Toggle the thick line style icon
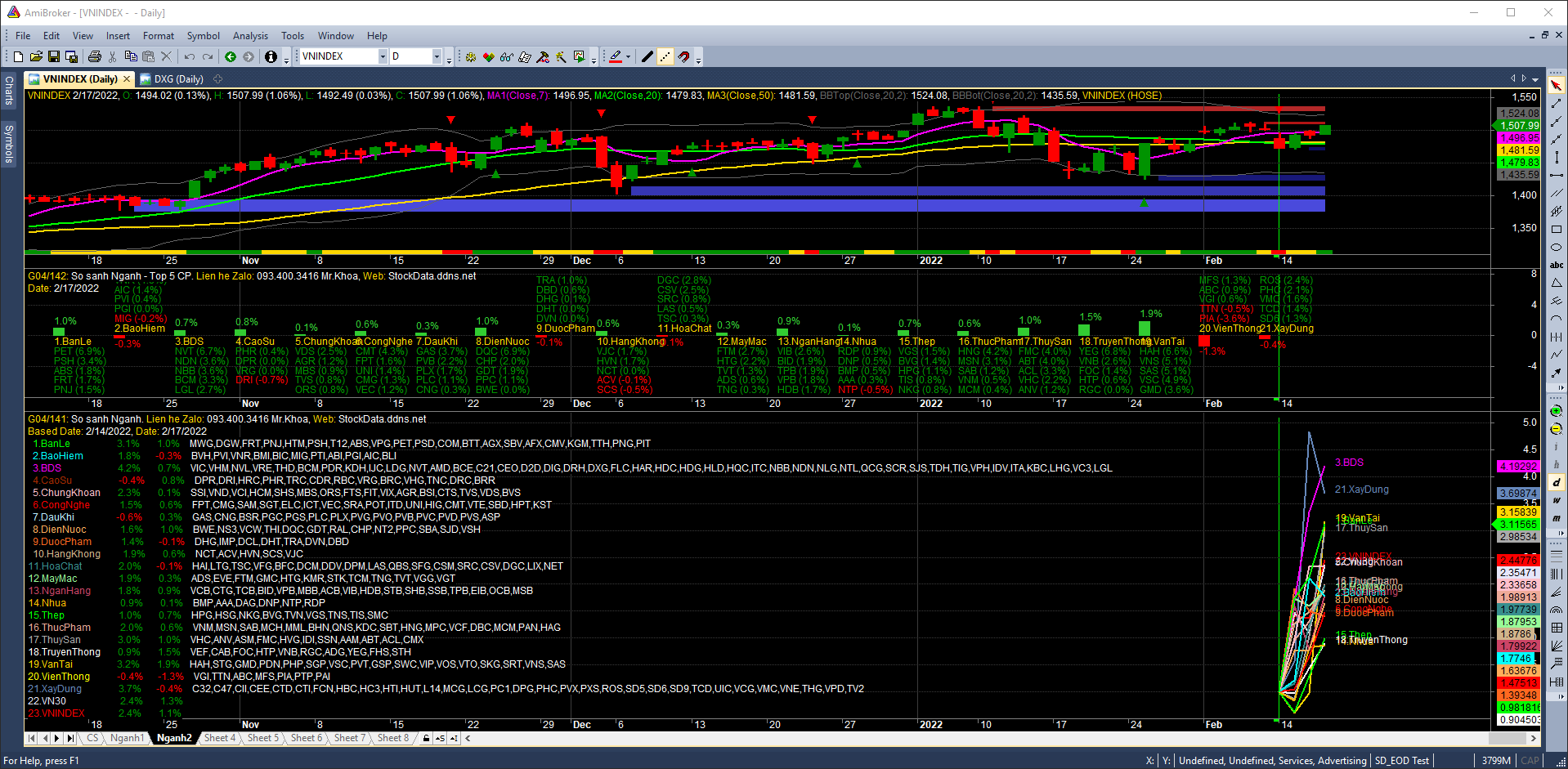 pos(647,56)
